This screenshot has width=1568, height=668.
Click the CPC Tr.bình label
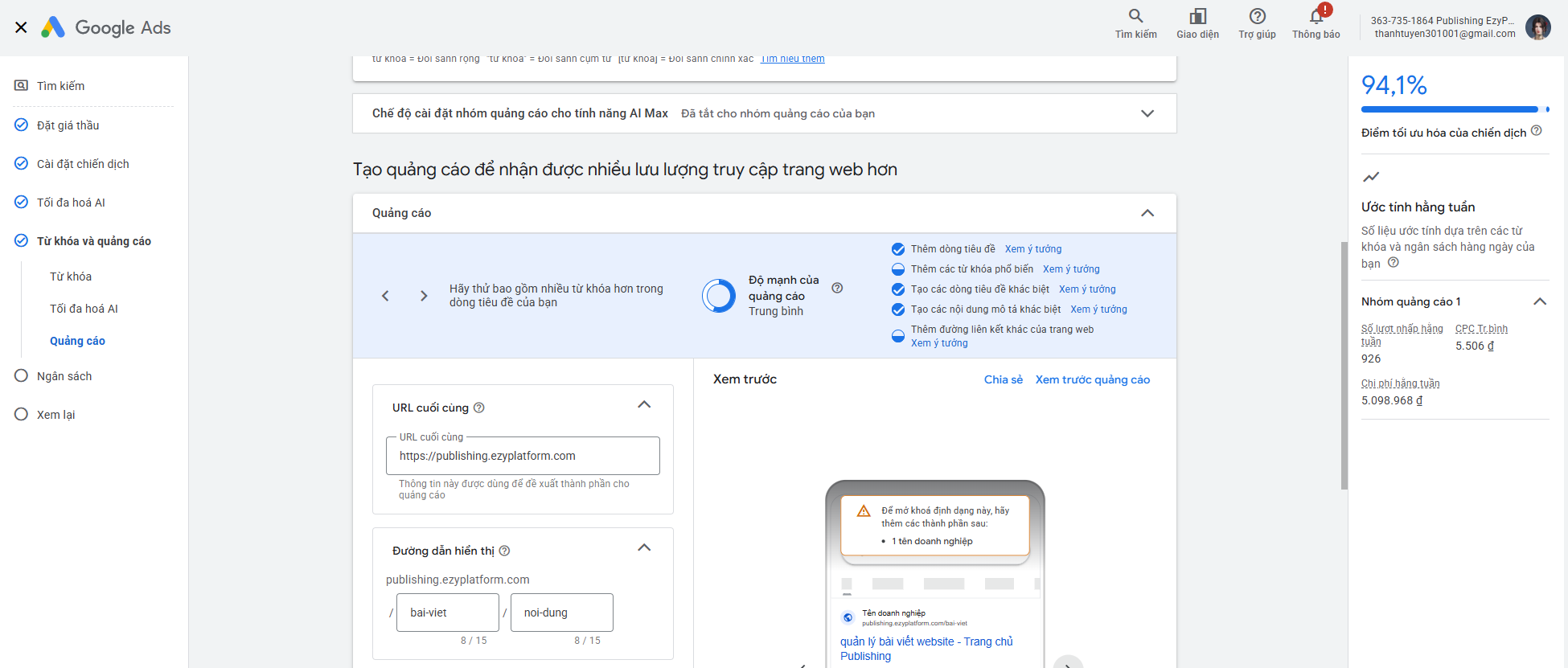[1481, 329]
